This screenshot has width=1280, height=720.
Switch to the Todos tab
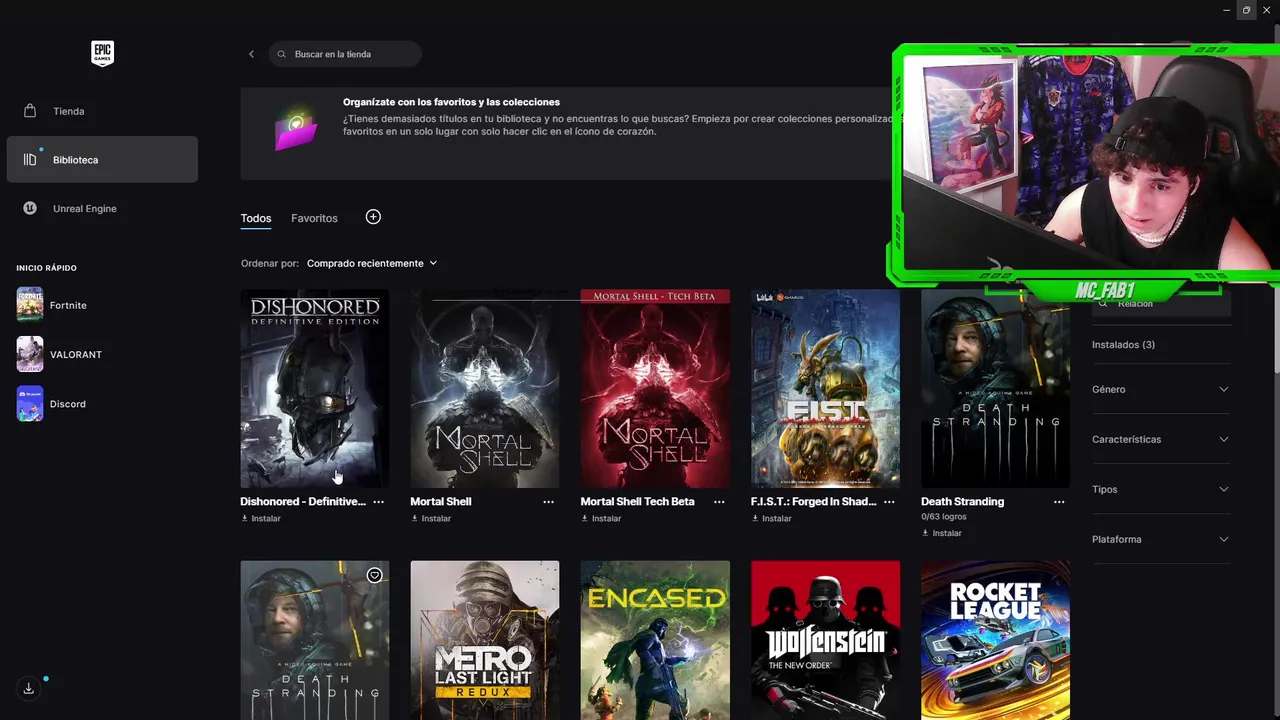coord(256,218)
